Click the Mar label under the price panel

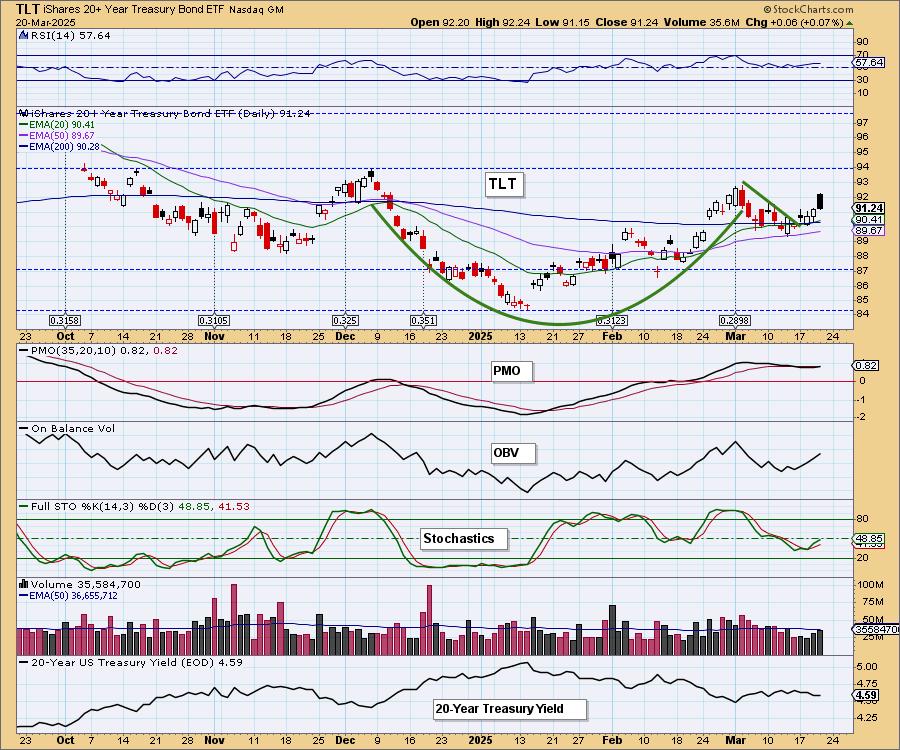[x=735, y=336]
